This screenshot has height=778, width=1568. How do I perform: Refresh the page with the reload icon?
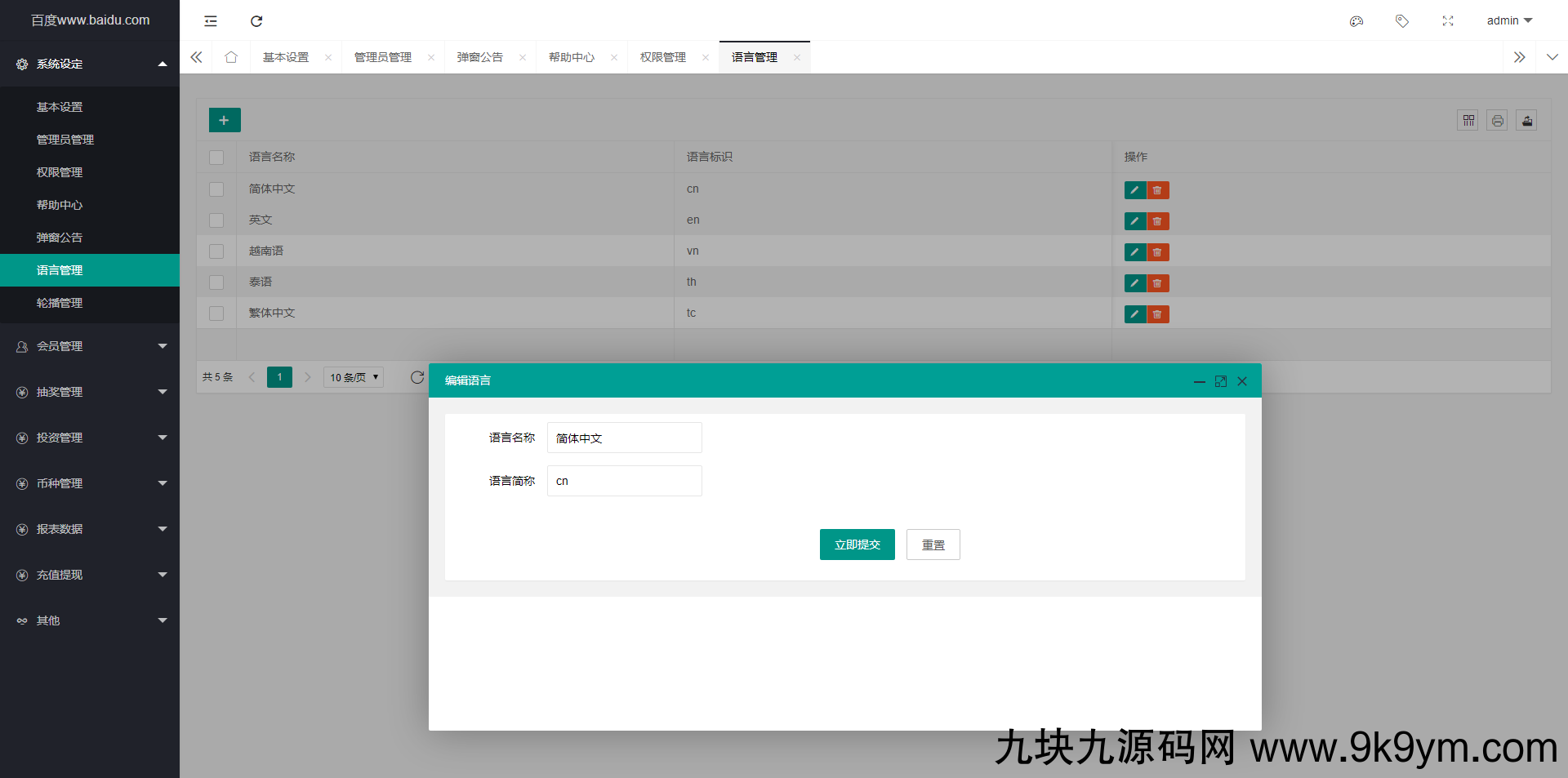tap(256, 21)
